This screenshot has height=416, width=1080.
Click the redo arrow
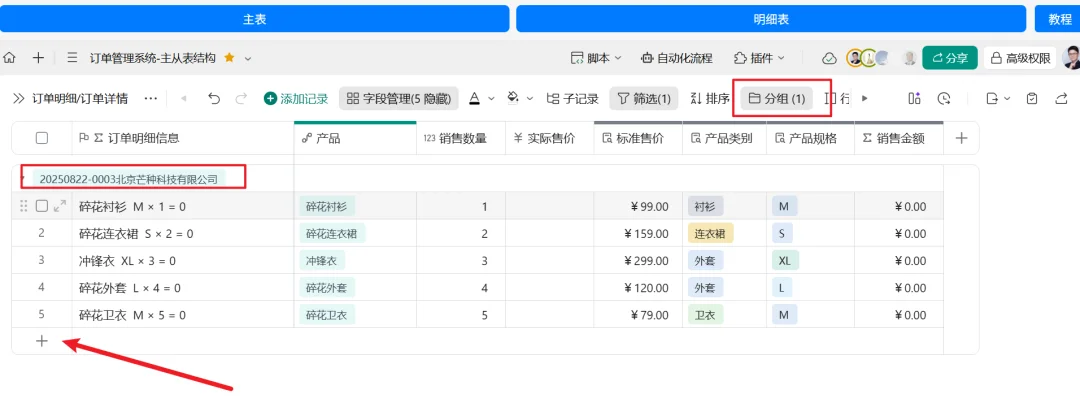(x=240, y=98)
